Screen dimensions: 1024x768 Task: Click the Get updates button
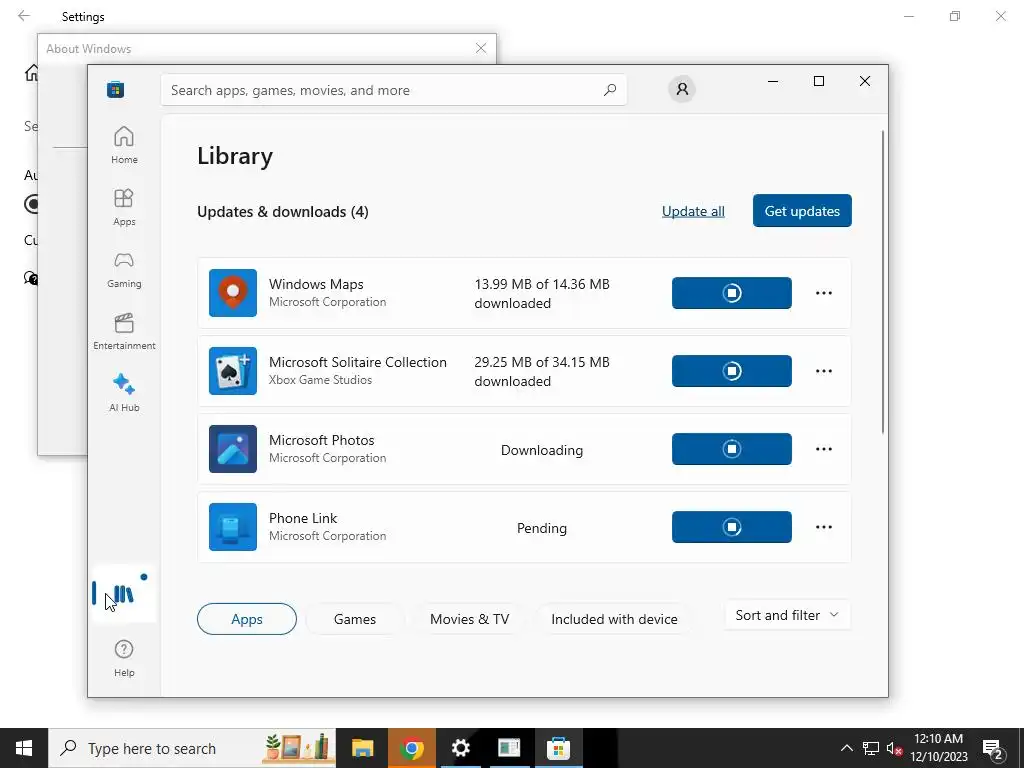pyautogui.click(x=802, y=211)
